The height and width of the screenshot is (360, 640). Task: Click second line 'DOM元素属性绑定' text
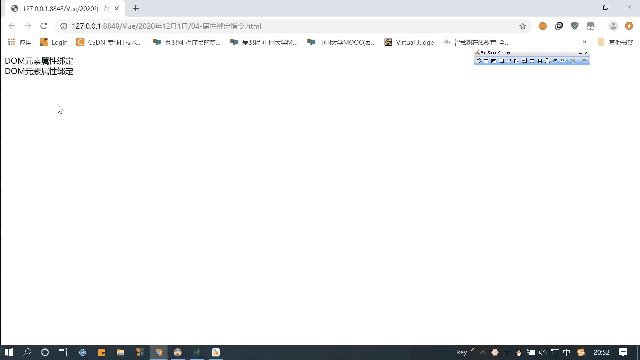click(x=39, y=71)
